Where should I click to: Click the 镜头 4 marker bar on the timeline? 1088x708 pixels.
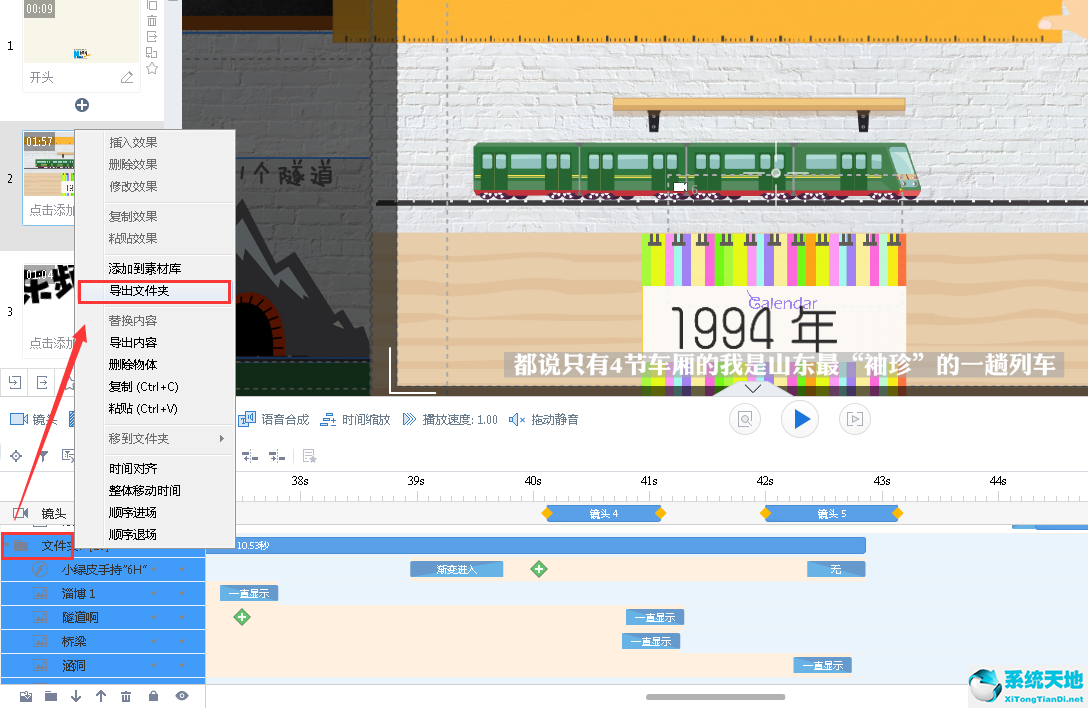603,513
